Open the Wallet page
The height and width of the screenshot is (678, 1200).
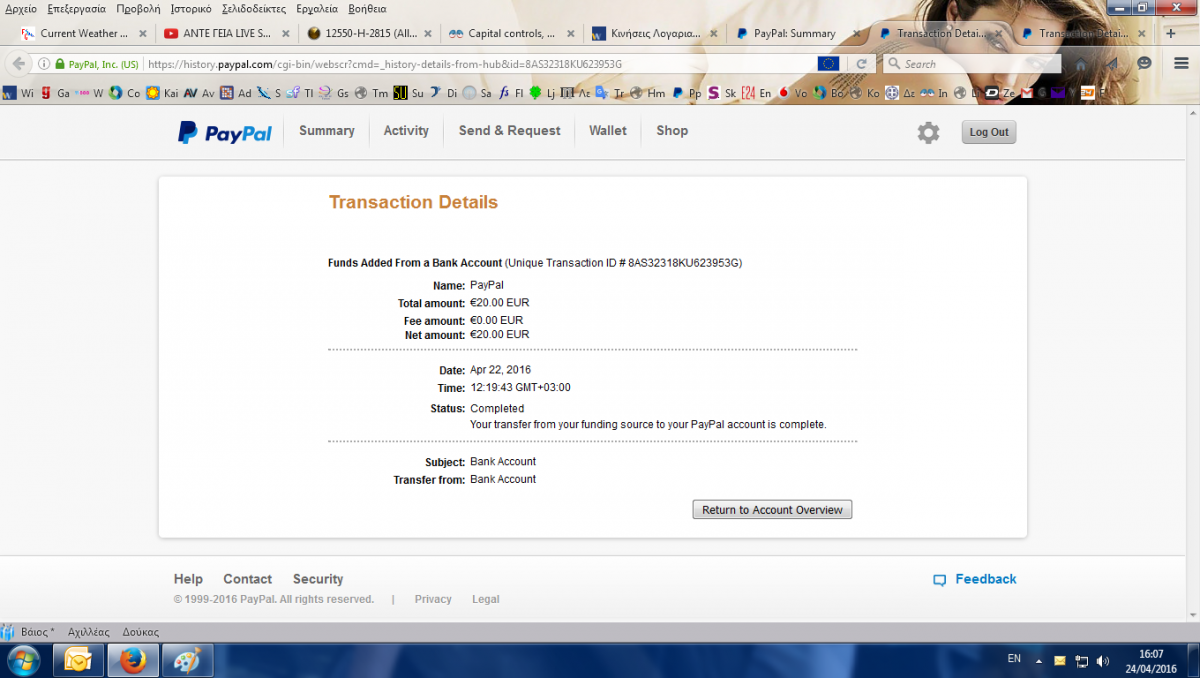(x=608, y=131)
